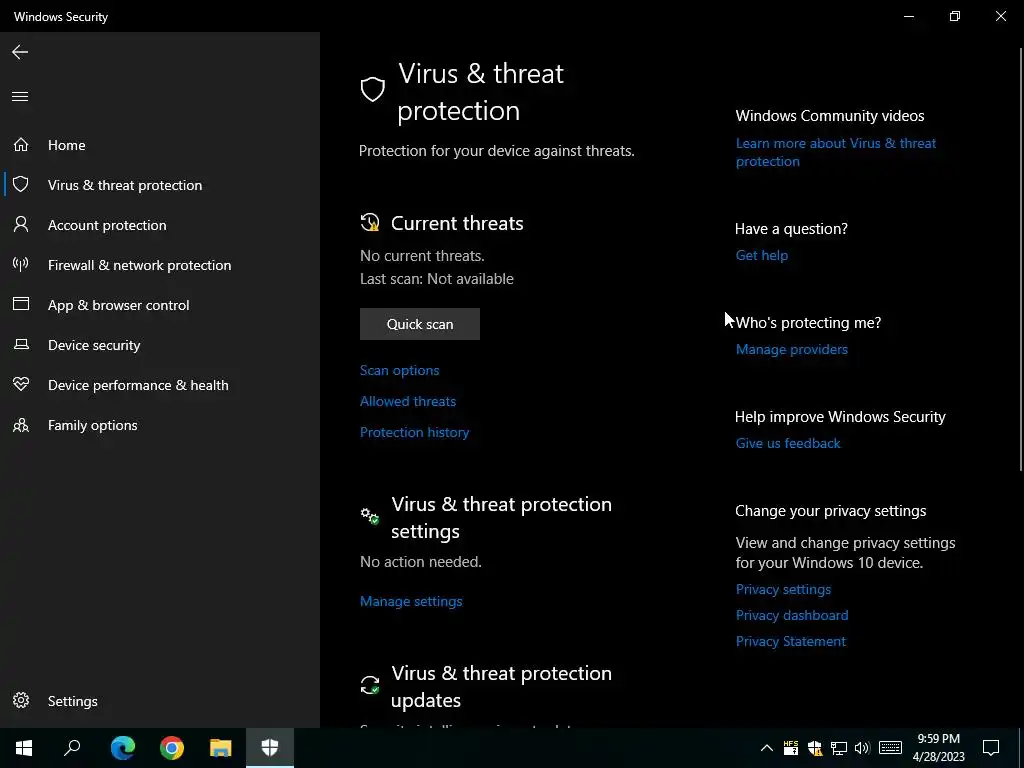Click the vertical scrollbar thumb
The image size is (1024, 768).
click(x=1021, y=260)
